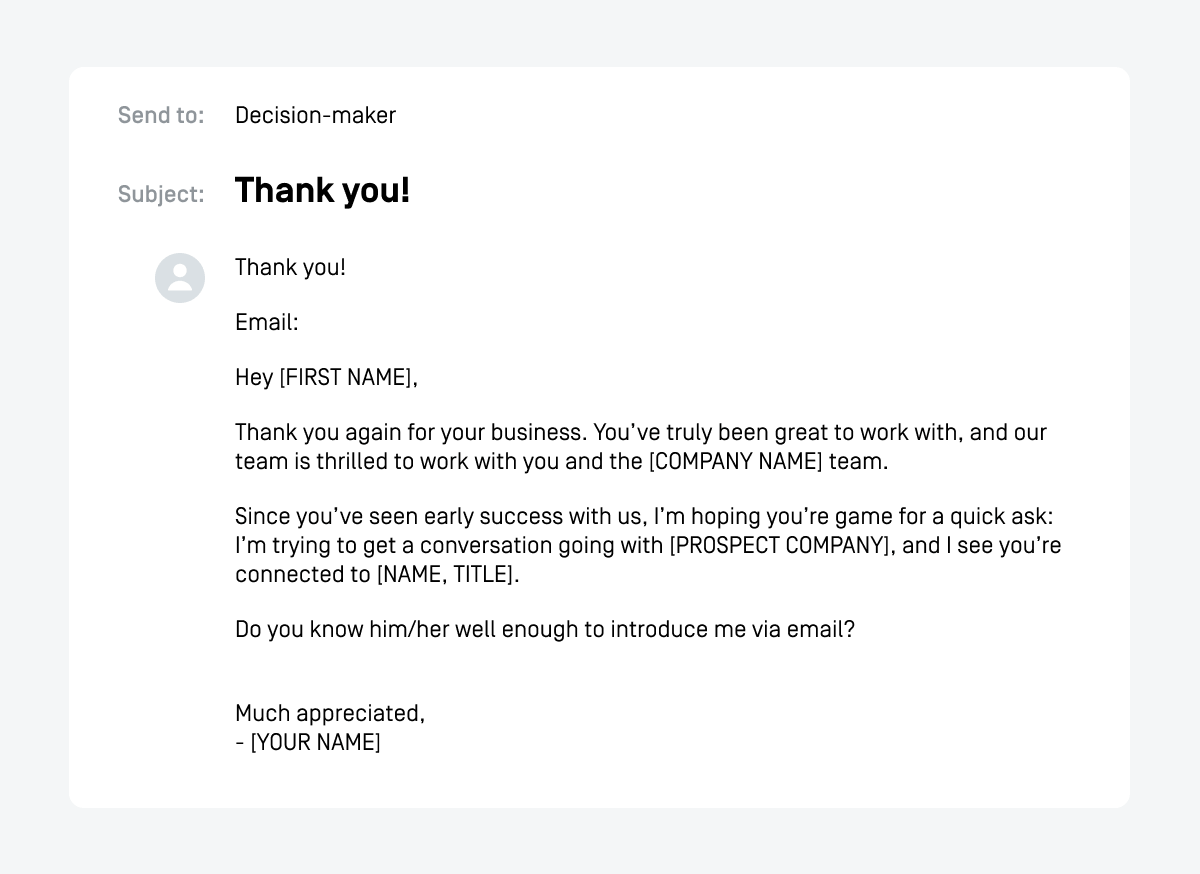Select the [COMPANY NAME] placeholder
1200x874 pixels.
pyautogui.click(x=736, y=462)
